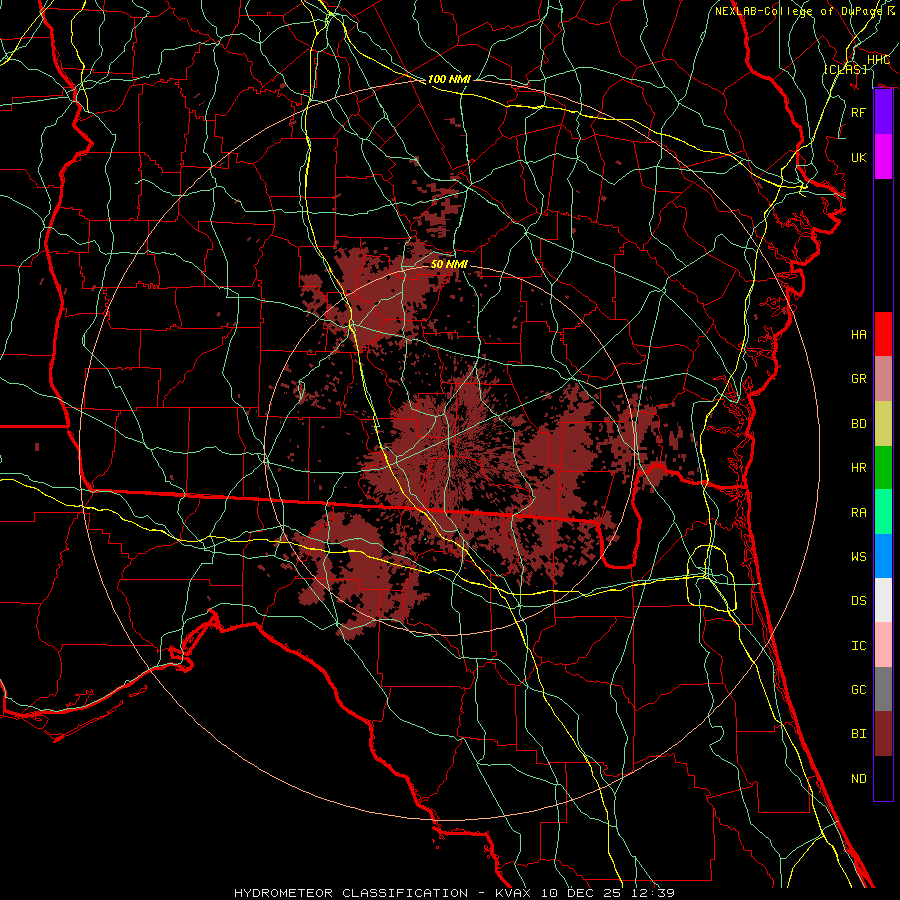Click the 'RA' legend label
The height and width of the screenshot is (900, 900).
click(859, 513)
